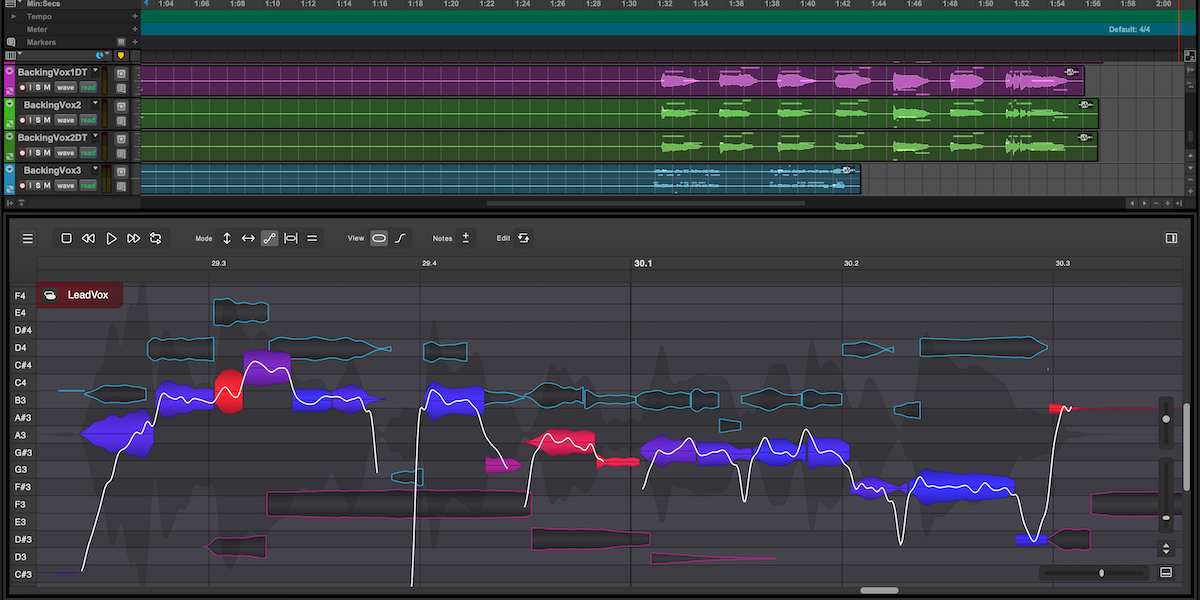Toggle the right sidebar panel icon
The image size is (1200, 600).
click(1172, 239)
